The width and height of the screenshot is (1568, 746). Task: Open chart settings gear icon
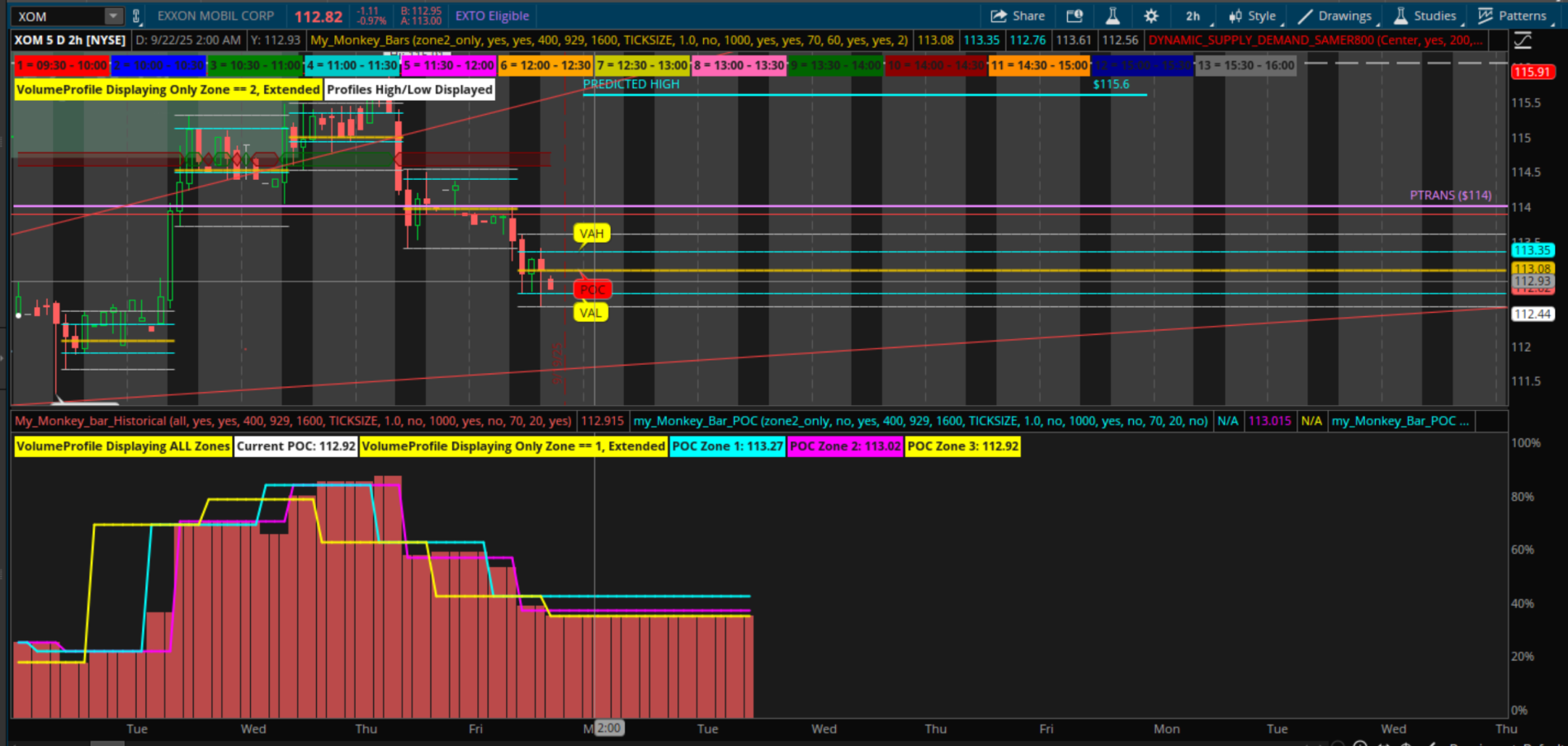point(1151,16)
